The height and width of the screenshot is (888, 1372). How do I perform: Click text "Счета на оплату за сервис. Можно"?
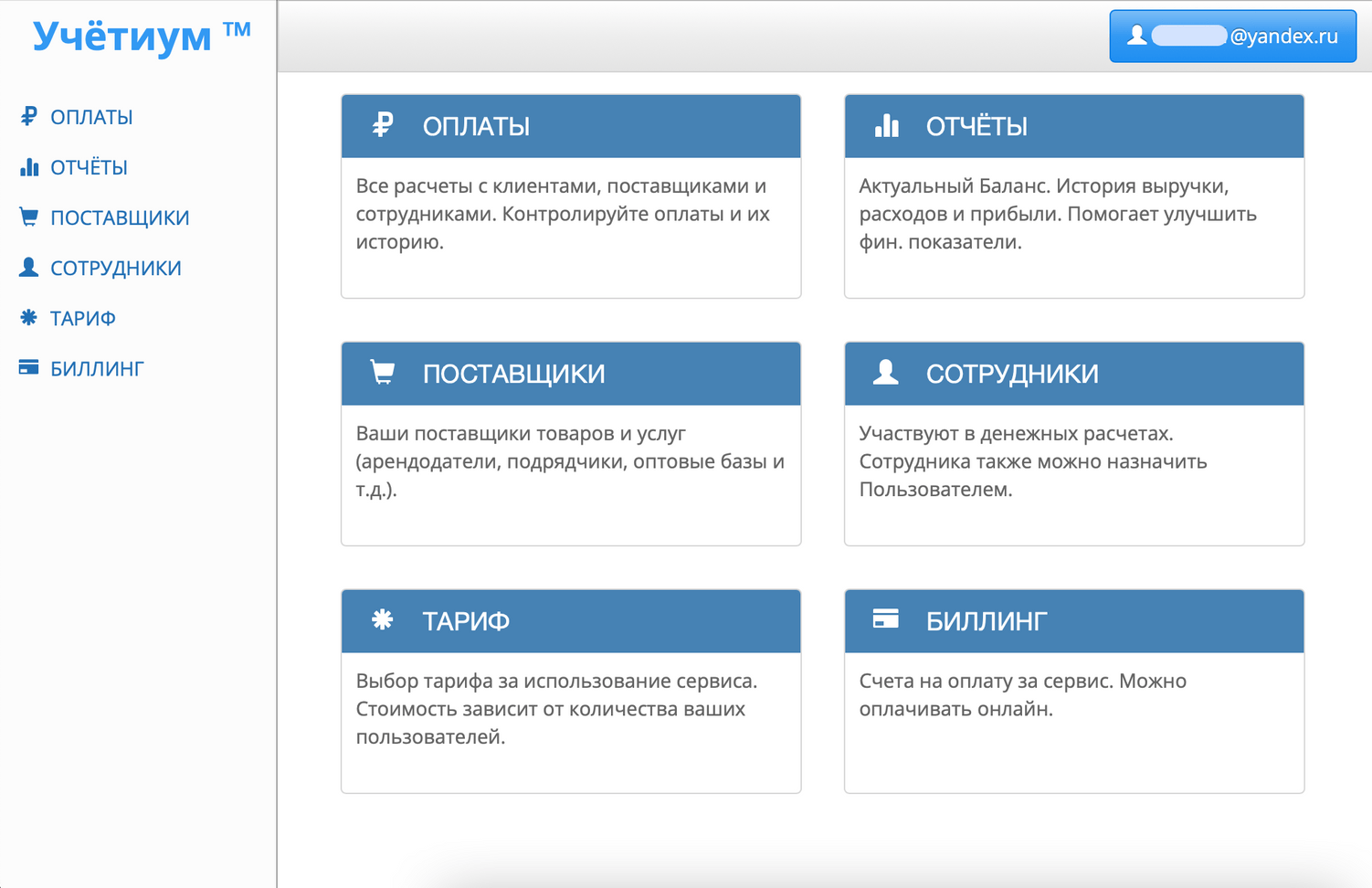point(1023,682)
